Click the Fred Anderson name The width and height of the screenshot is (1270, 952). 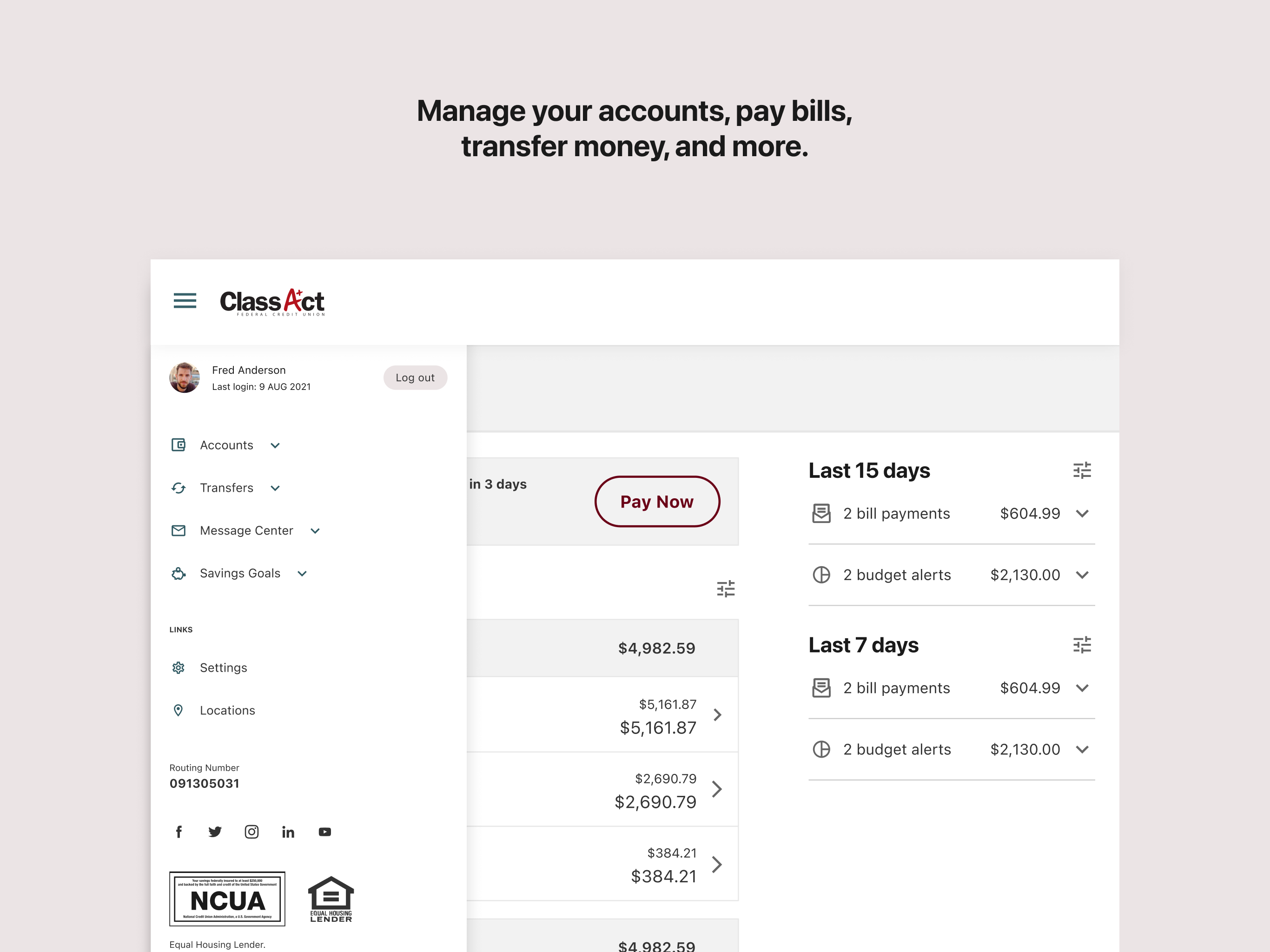pyautogui.click(x=249, y=370)
